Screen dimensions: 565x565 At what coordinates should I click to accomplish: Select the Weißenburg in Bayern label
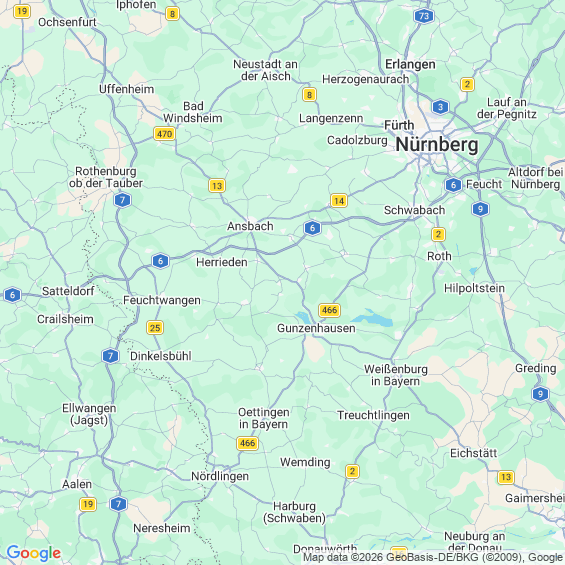(396, 375)
